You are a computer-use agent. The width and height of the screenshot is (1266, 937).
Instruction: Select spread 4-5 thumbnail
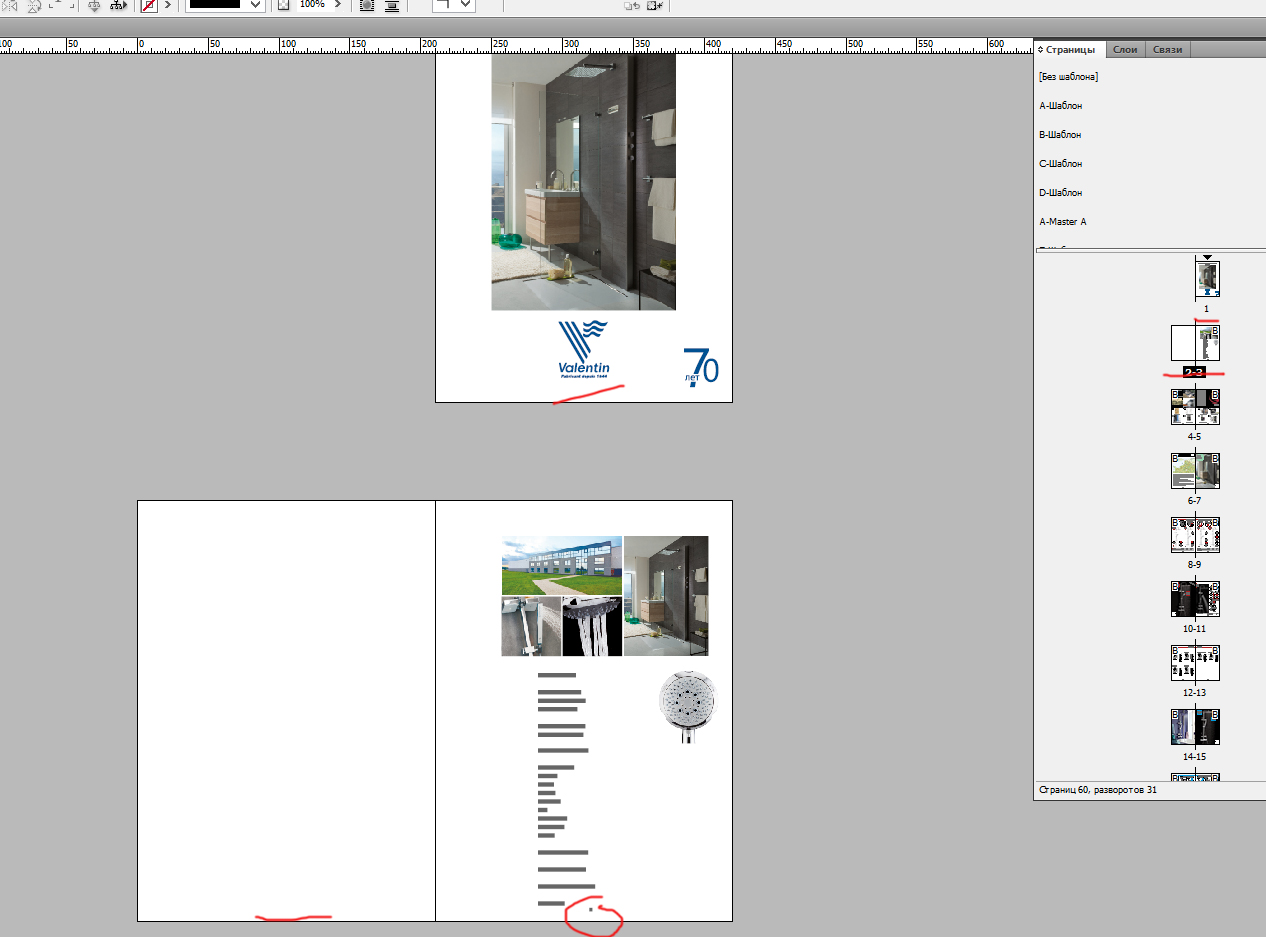(x=1196, y=407)
